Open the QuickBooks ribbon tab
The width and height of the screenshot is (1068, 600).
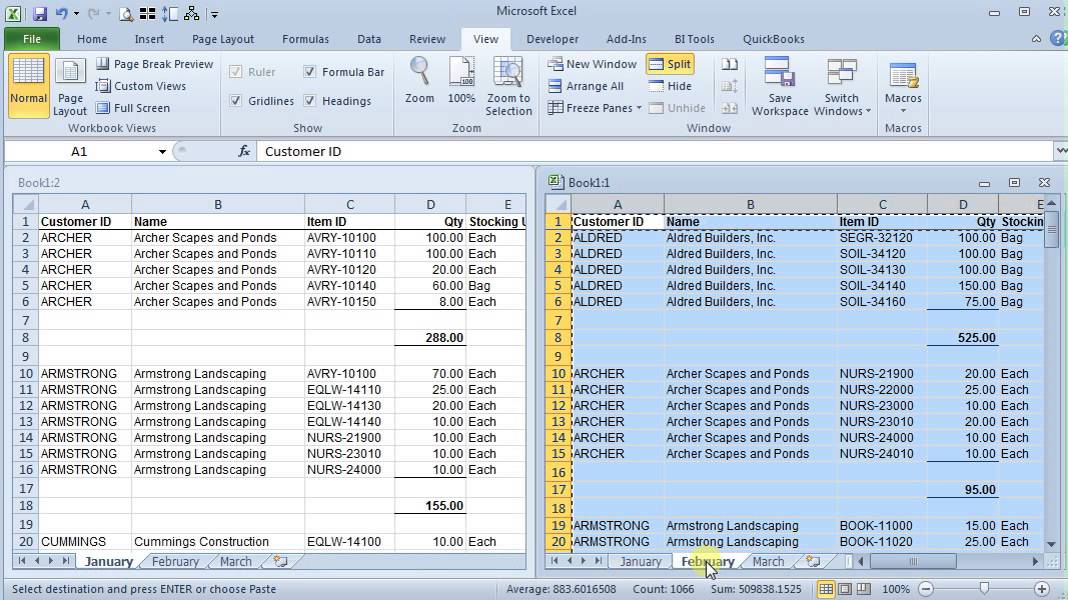(x=773, y=39)
